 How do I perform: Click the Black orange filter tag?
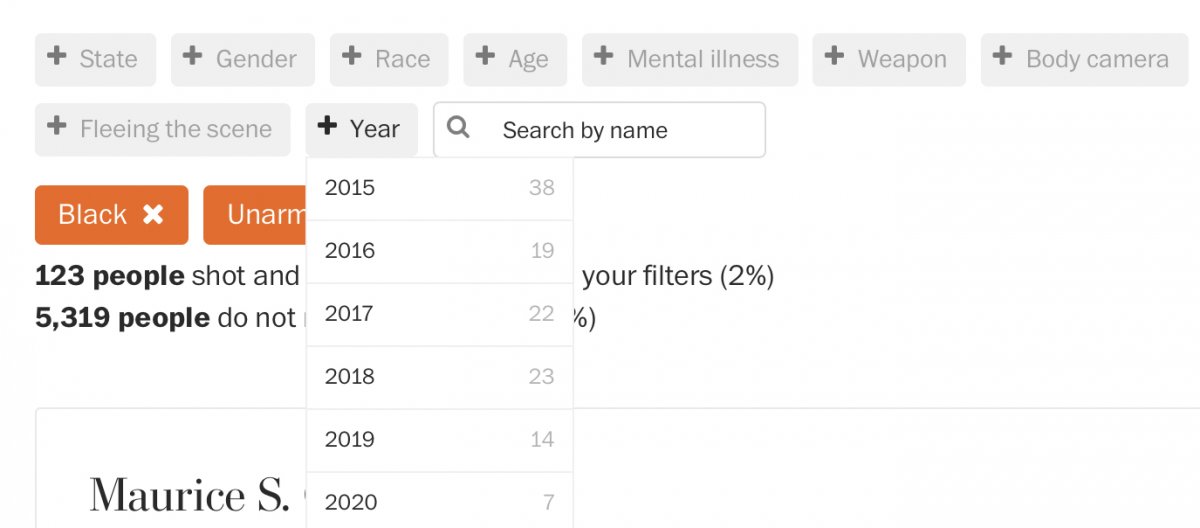[92, 214]
